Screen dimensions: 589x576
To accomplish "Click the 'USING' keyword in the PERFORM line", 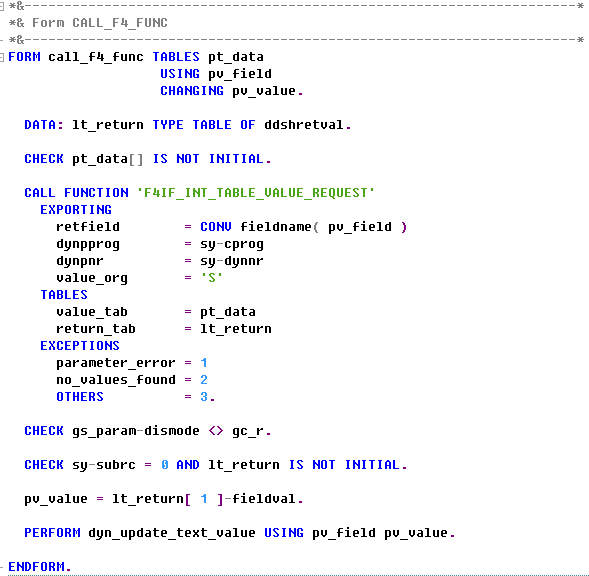I will point(284,533).
